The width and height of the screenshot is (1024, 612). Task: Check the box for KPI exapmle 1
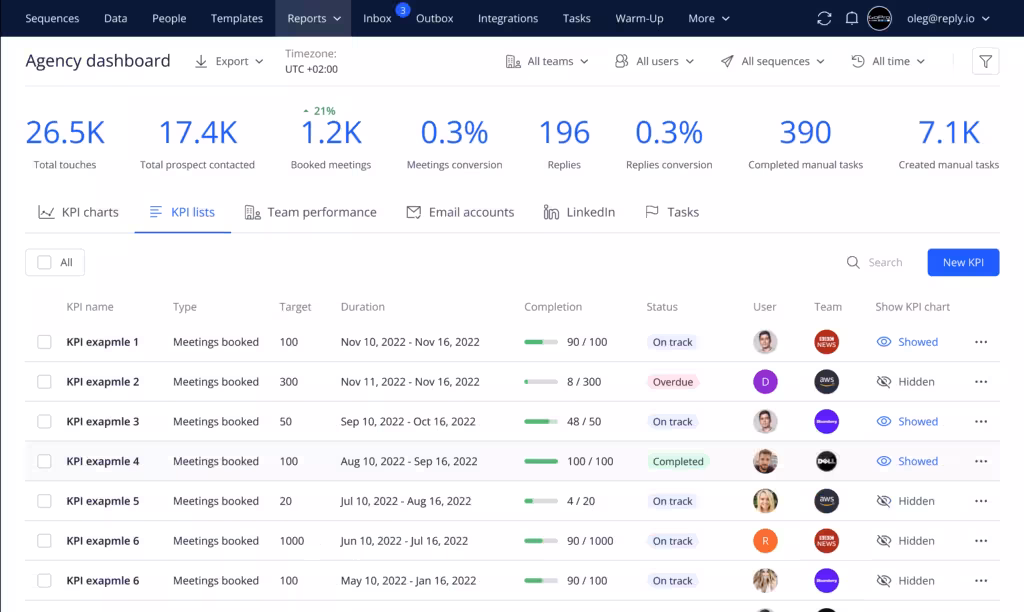(x=44, y=342)
